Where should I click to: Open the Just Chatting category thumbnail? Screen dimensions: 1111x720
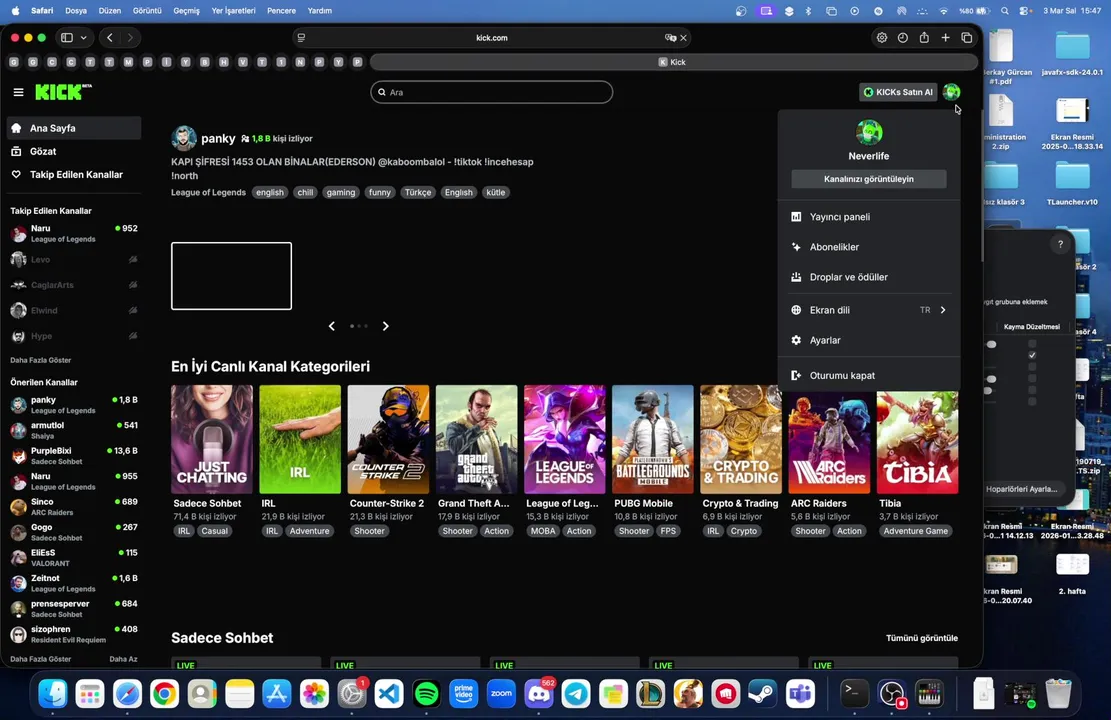tap(212, 439)
